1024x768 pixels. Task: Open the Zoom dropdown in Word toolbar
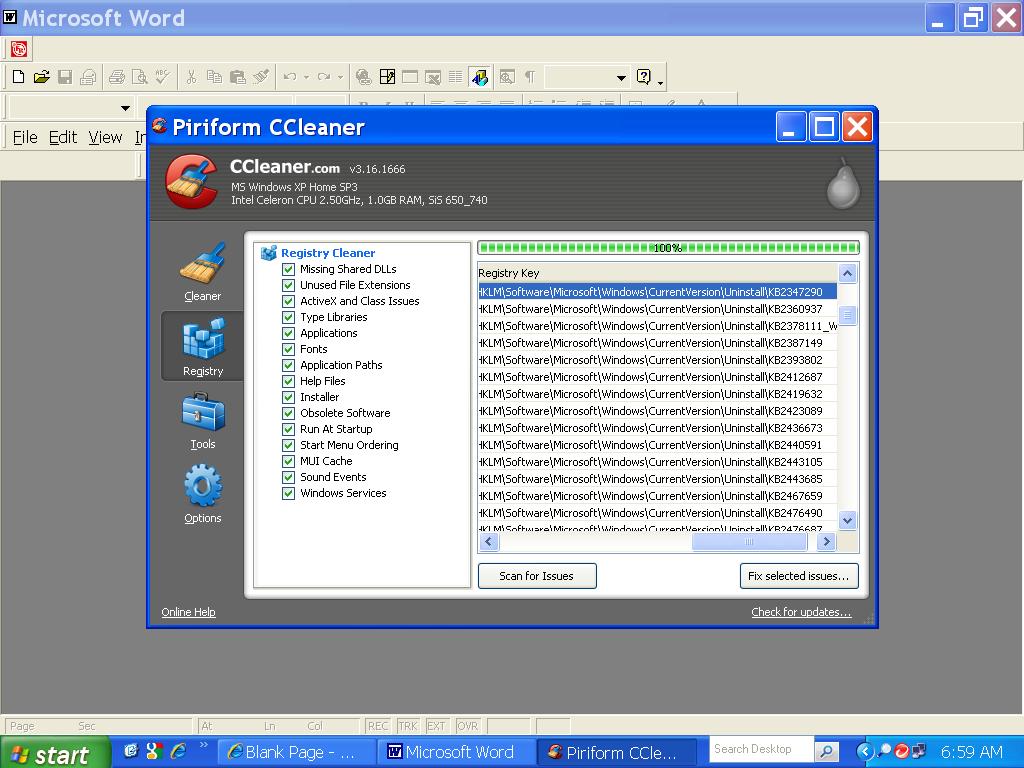pos(621,78)
